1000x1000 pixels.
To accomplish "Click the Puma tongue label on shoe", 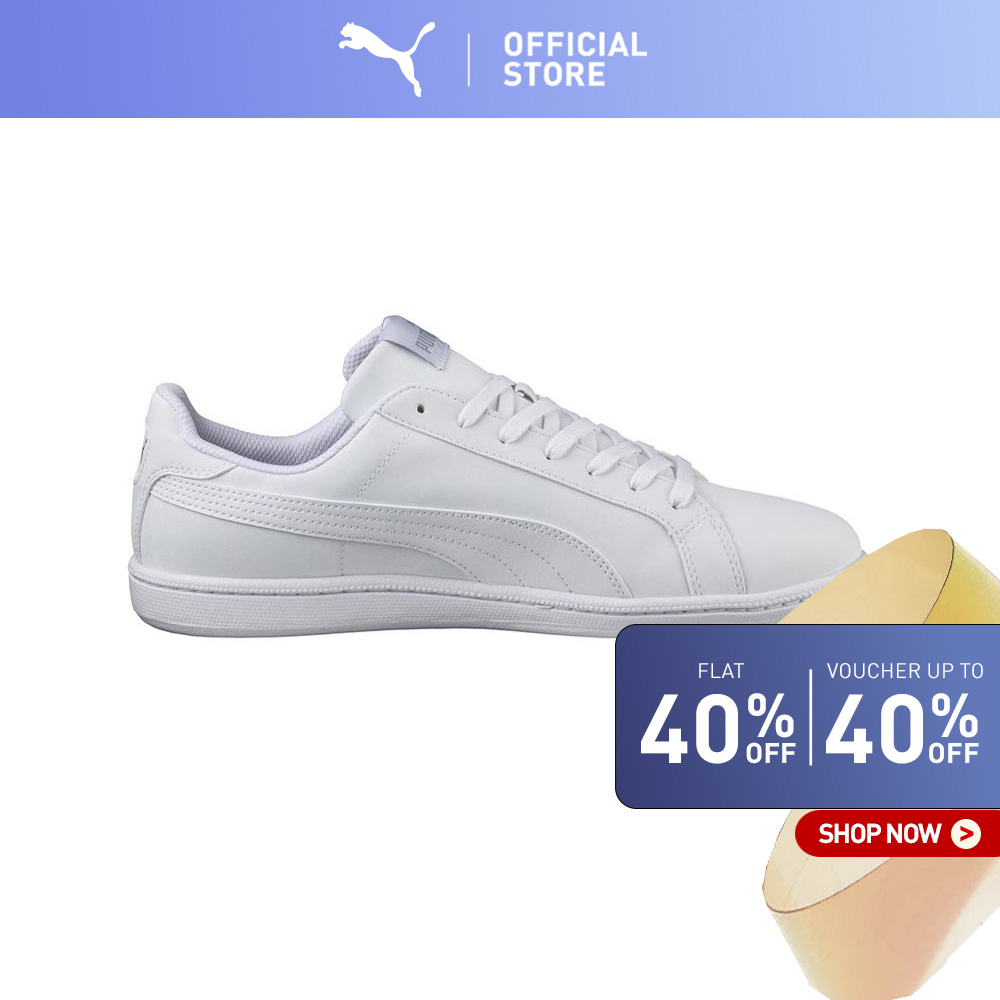I will (x=425, y=344).
